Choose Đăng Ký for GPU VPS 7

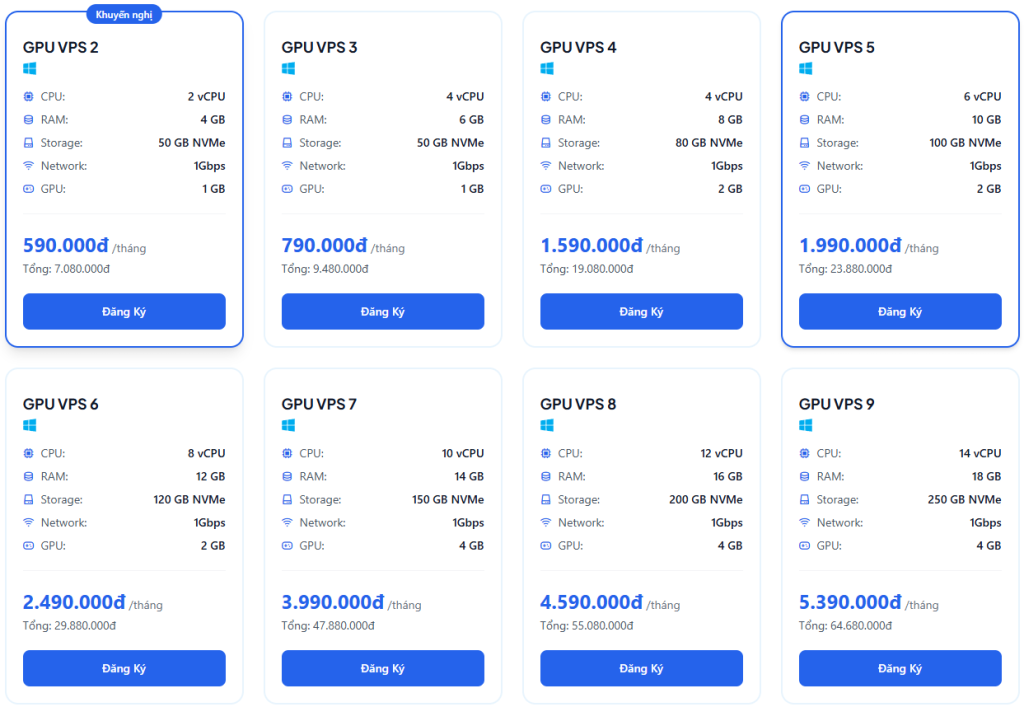click(x=383, y=669)
